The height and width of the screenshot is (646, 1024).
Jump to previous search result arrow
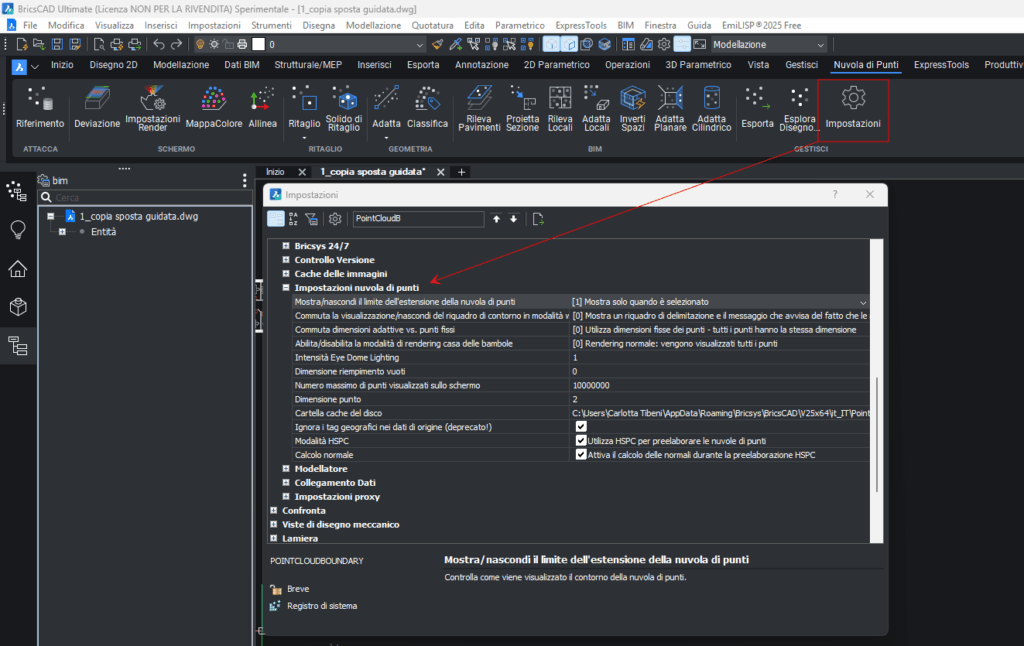[496, 219]
